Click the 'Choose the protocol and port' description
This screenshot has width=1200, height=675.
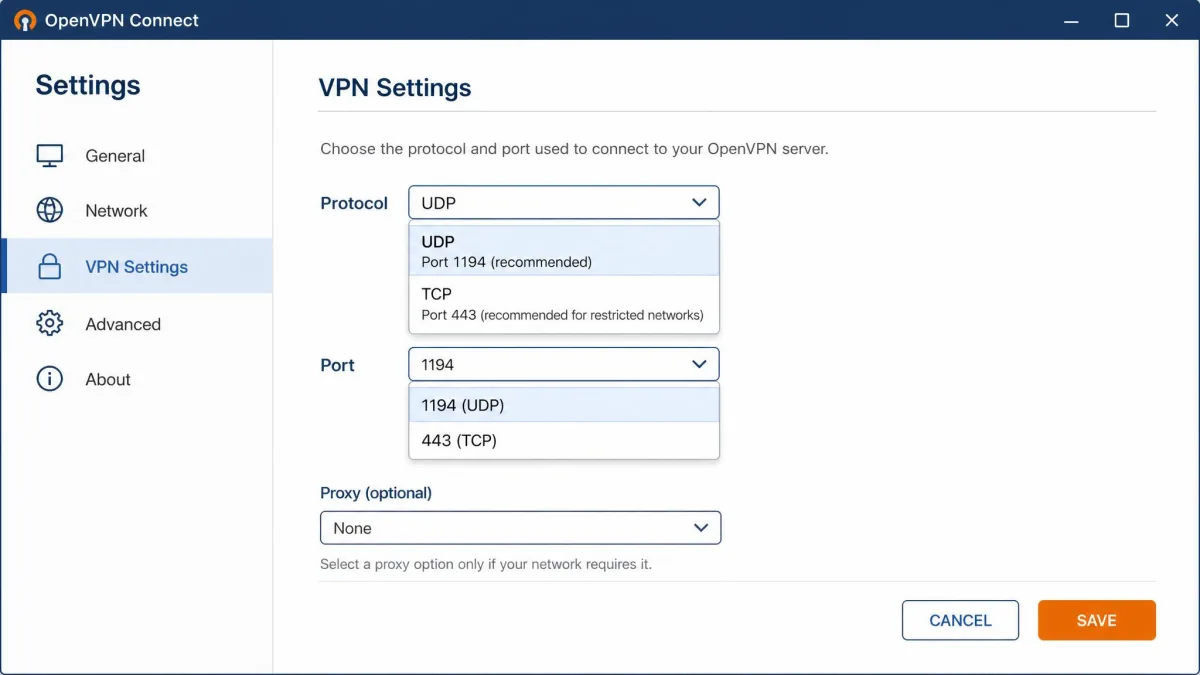(574, 149)
